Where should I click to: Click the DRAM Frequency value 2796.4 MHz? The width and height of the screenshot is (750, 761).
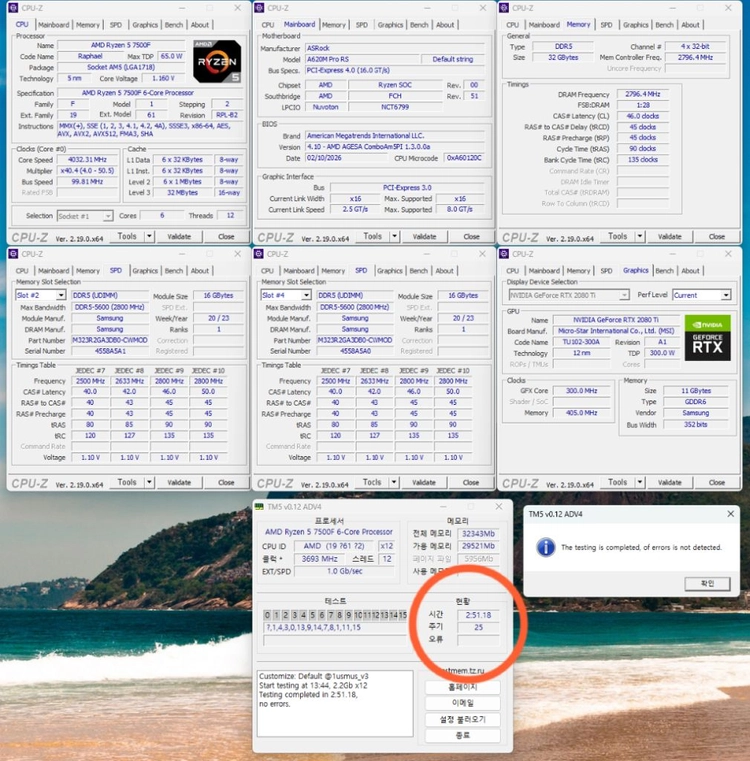642,94
